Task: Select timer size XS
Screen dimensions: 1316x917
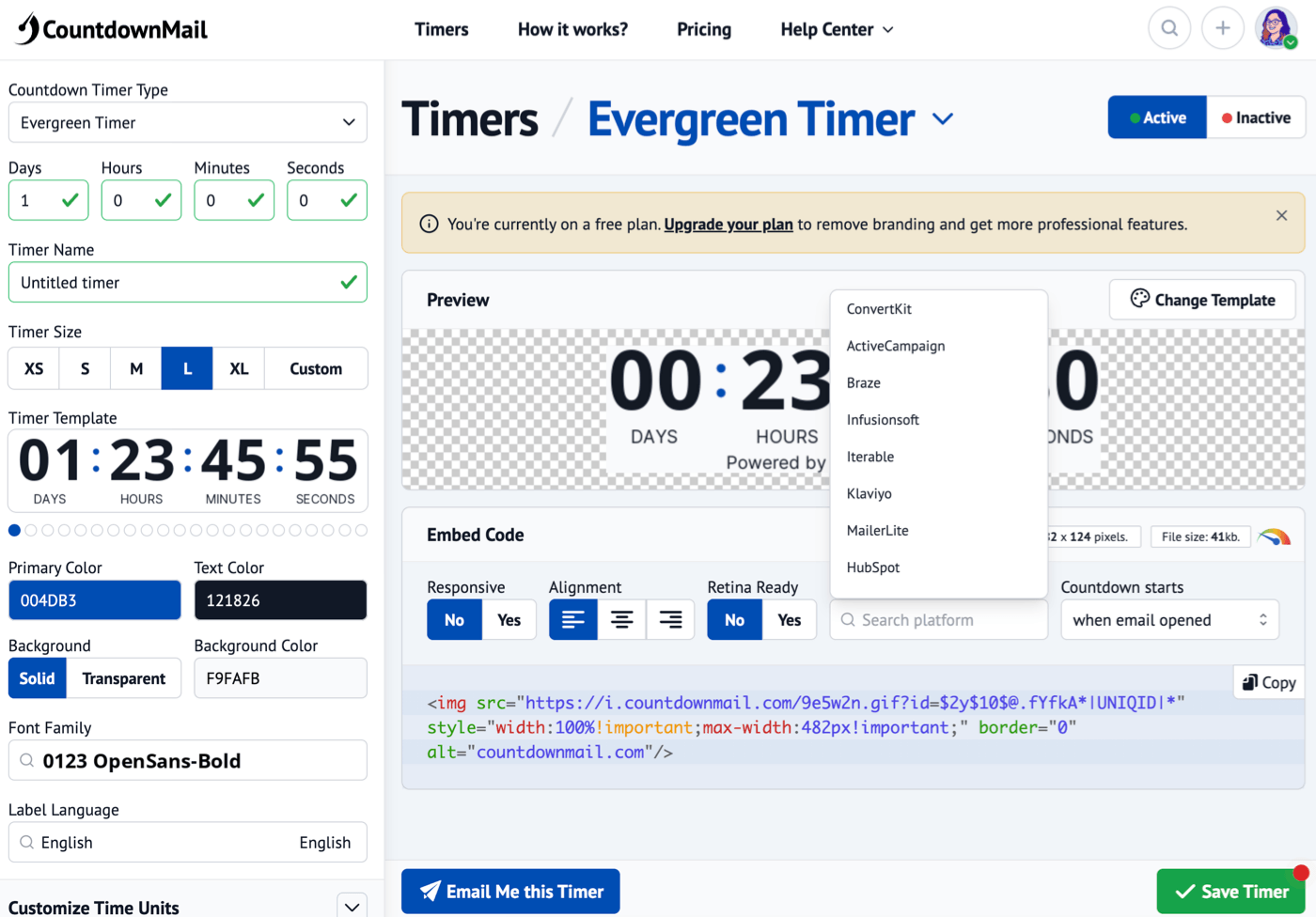Action: [34, 368]
